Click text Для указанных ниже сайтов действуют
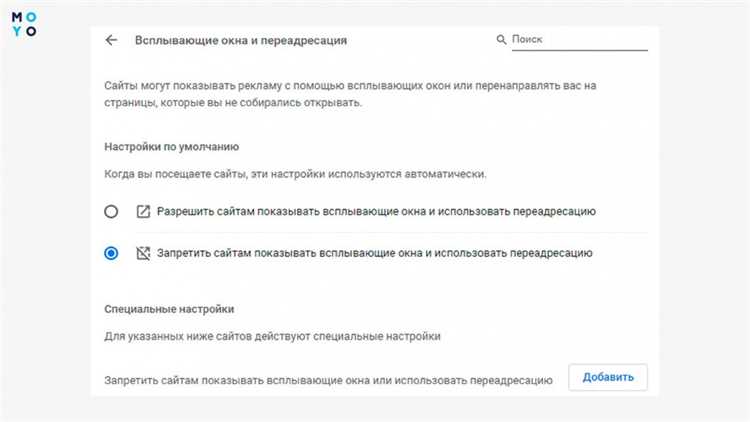Image resolution: width=750 pixels, height=422 pixels. (272, 336)
